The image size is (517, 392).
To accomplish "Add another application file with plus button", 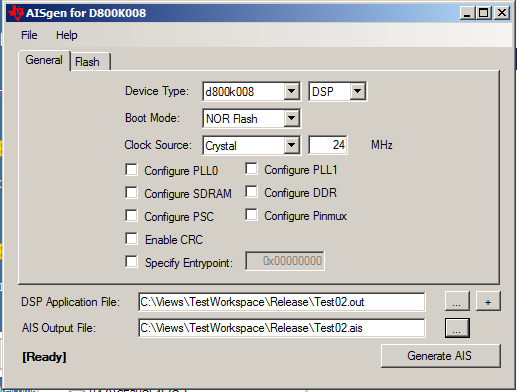I will [488, 301].
